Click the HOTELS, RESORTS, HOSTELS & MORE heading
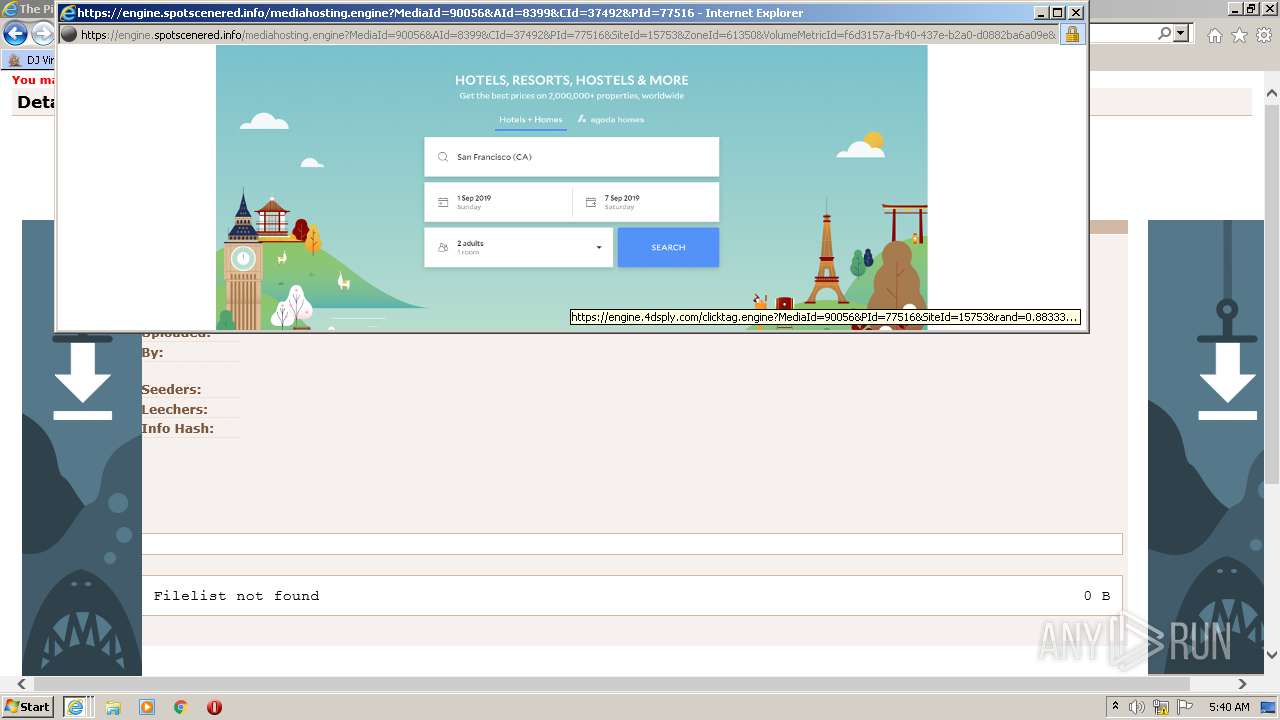This screenshot has height=720, width=1280. 572,80
